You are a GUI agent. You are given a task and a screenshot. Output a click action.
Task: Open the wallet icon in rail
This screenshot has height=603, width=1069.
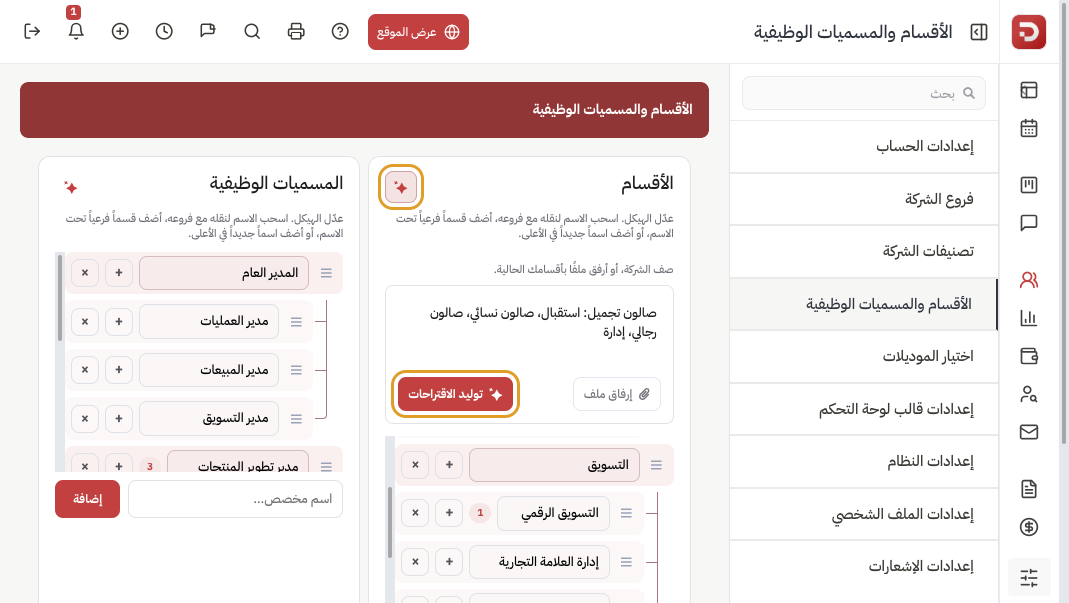(x=1029, y=355)
